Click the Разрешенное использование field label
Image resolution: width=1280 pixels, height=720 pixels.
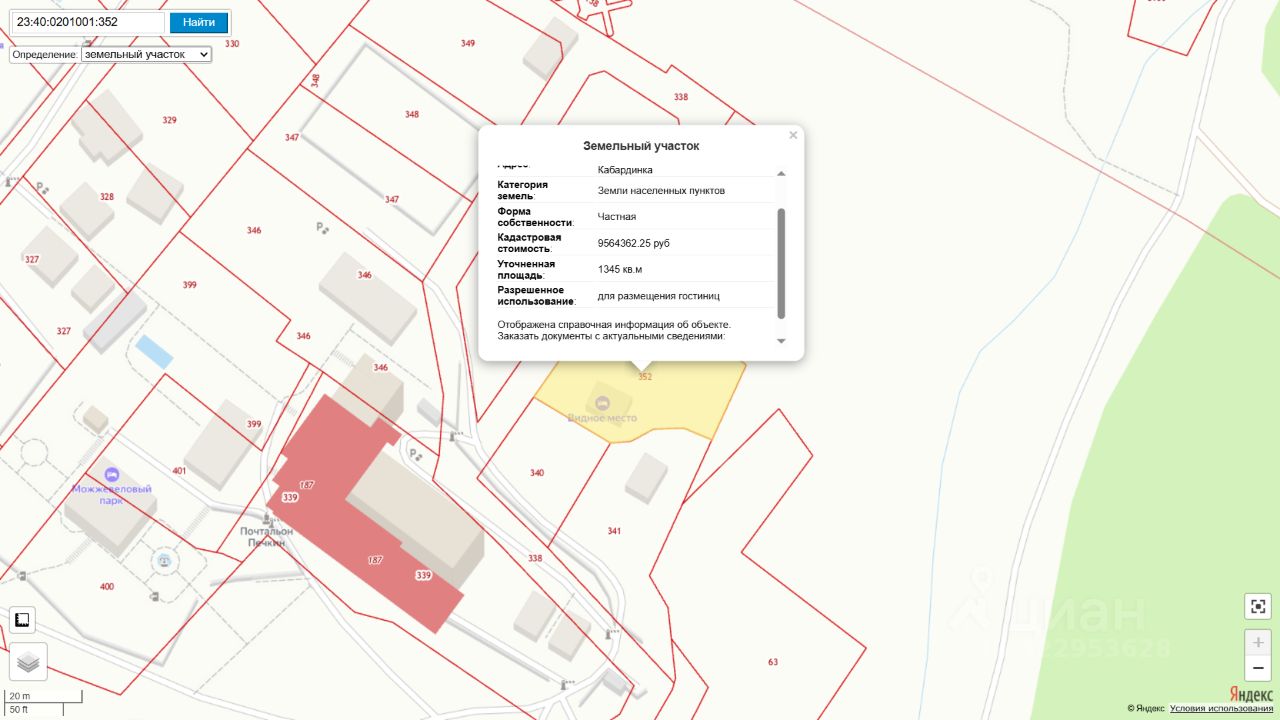click(537, 296)
